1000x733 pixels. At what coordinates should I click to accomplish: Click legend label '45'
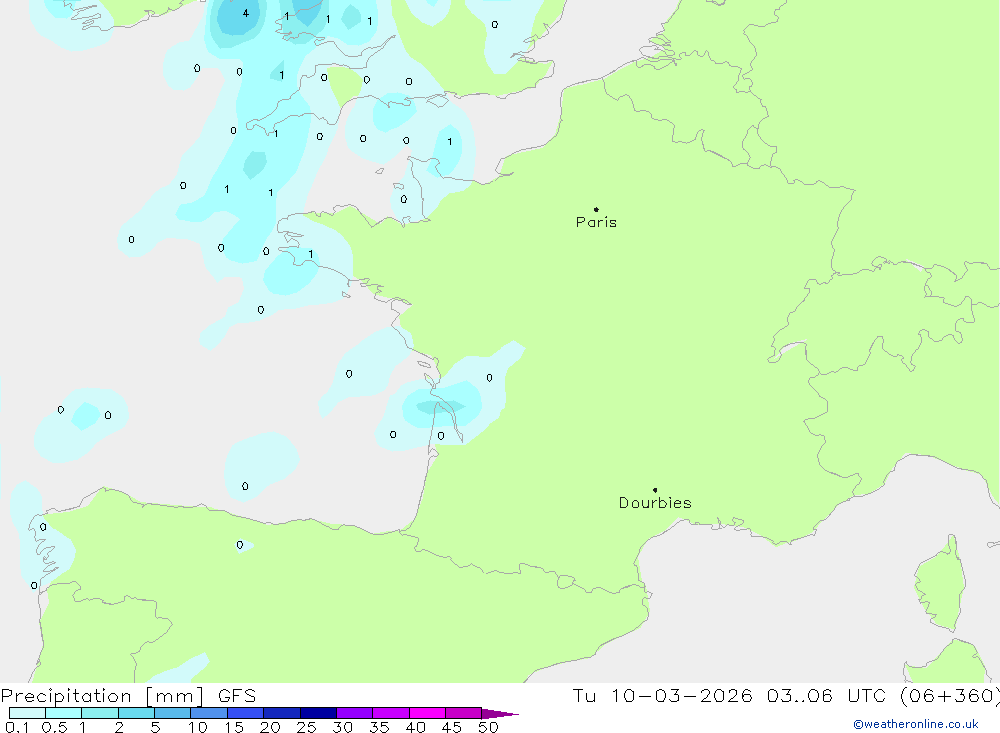pos(452,727)
